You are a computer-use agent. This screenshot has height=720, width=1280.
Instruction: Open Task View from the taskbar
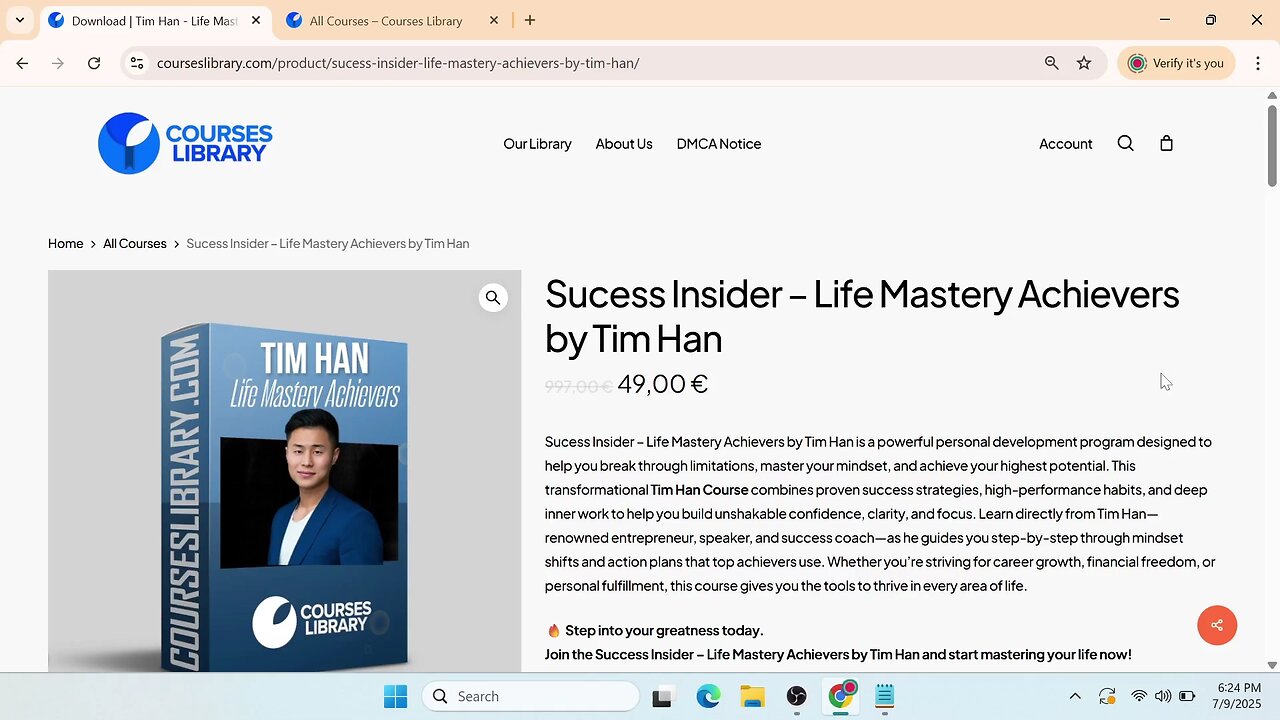(x=662, y=696)
